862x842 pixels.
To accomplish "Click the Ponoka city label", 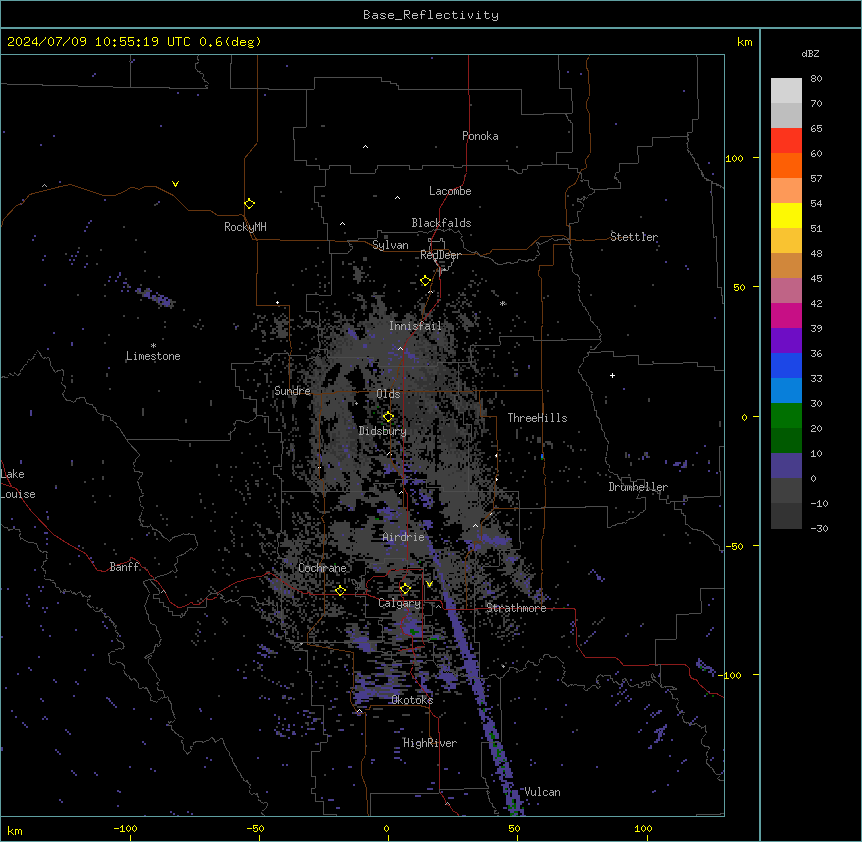I will pos(480,136).
